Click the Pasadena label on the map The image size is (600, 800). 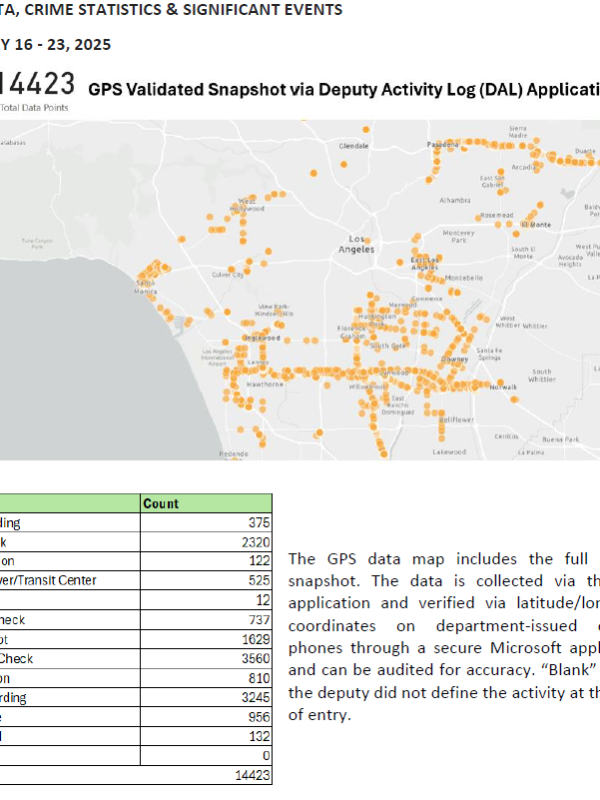coord(442,144)
